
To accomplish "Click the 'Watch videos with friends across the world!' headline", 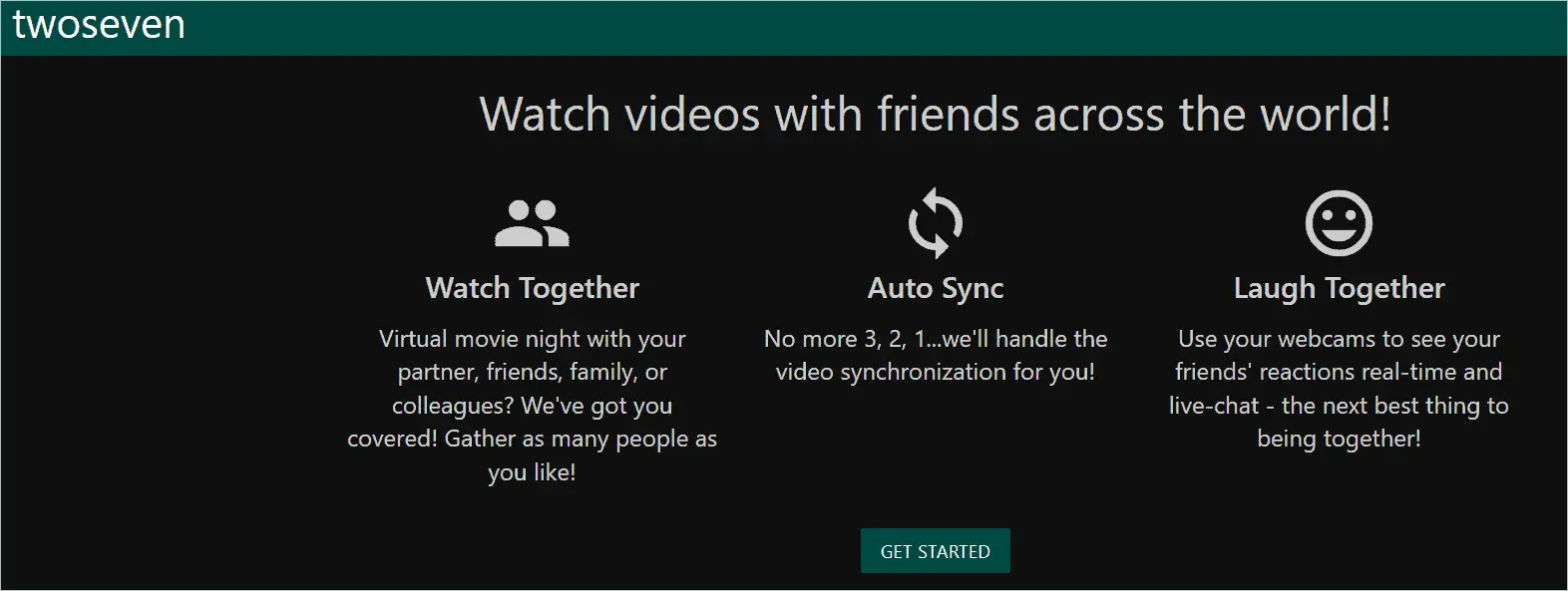I will pos(936,115).
